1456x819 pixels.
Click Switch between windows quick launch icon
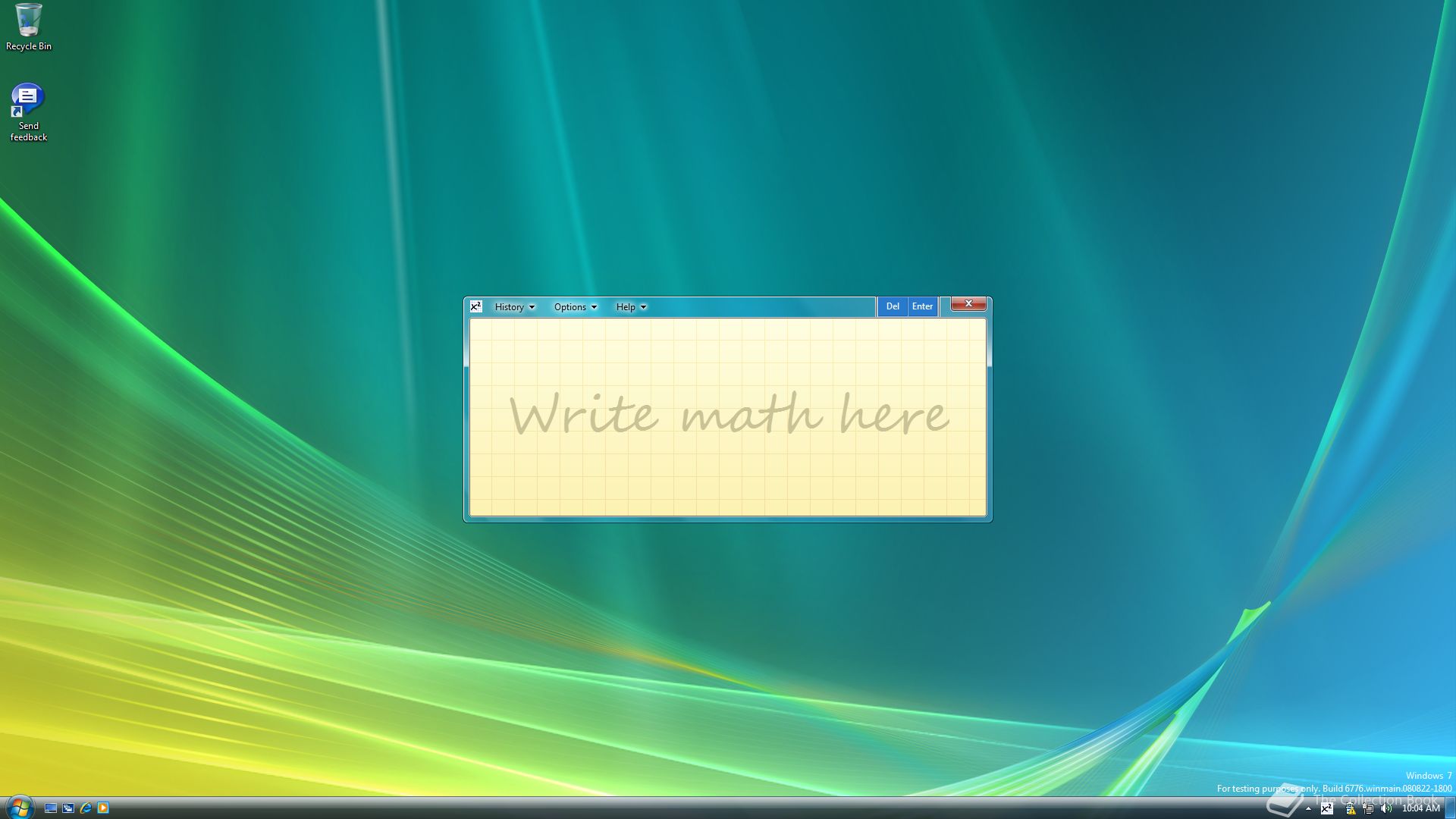(x=68, y=808)
